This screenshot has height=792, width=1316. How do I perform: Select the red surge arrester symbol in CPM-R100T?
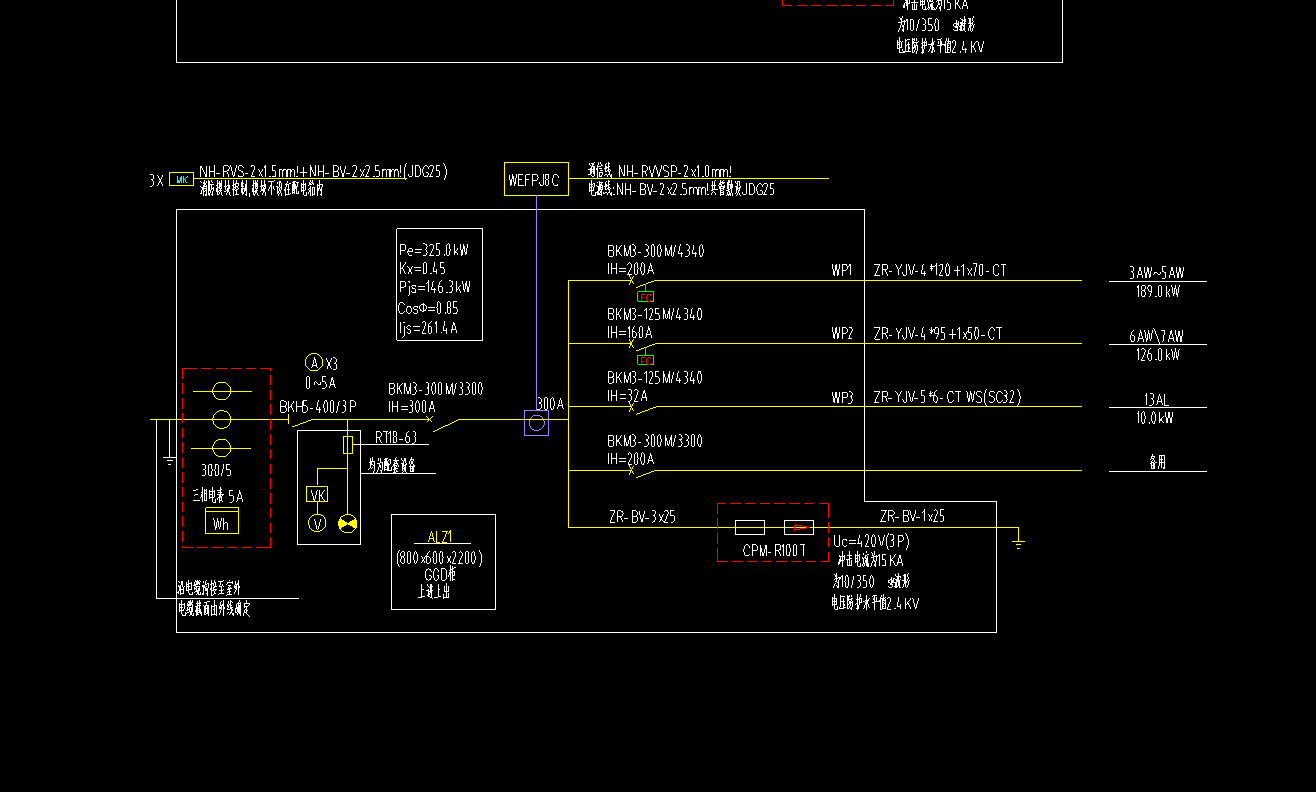799,527
